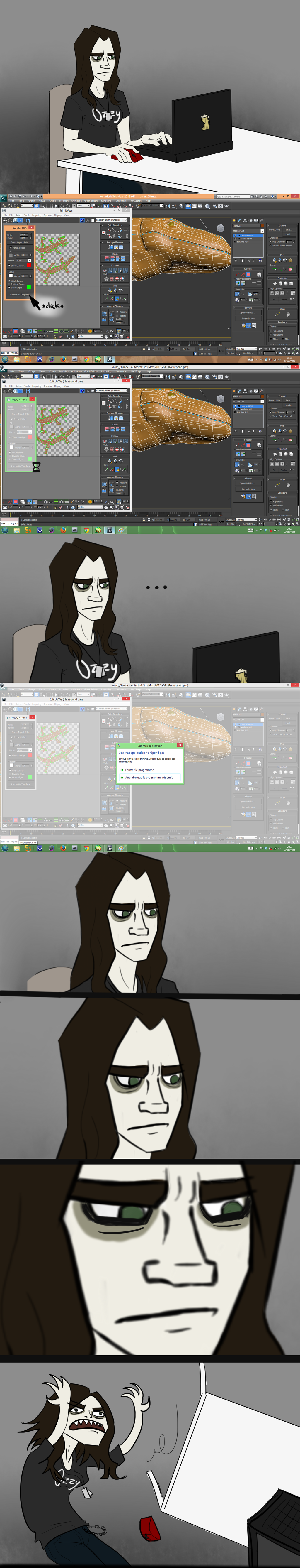Viewport: 300px width, 1568px height.
Task: Click Height field in first Render UVs dialog
Action: click(24, 238)
